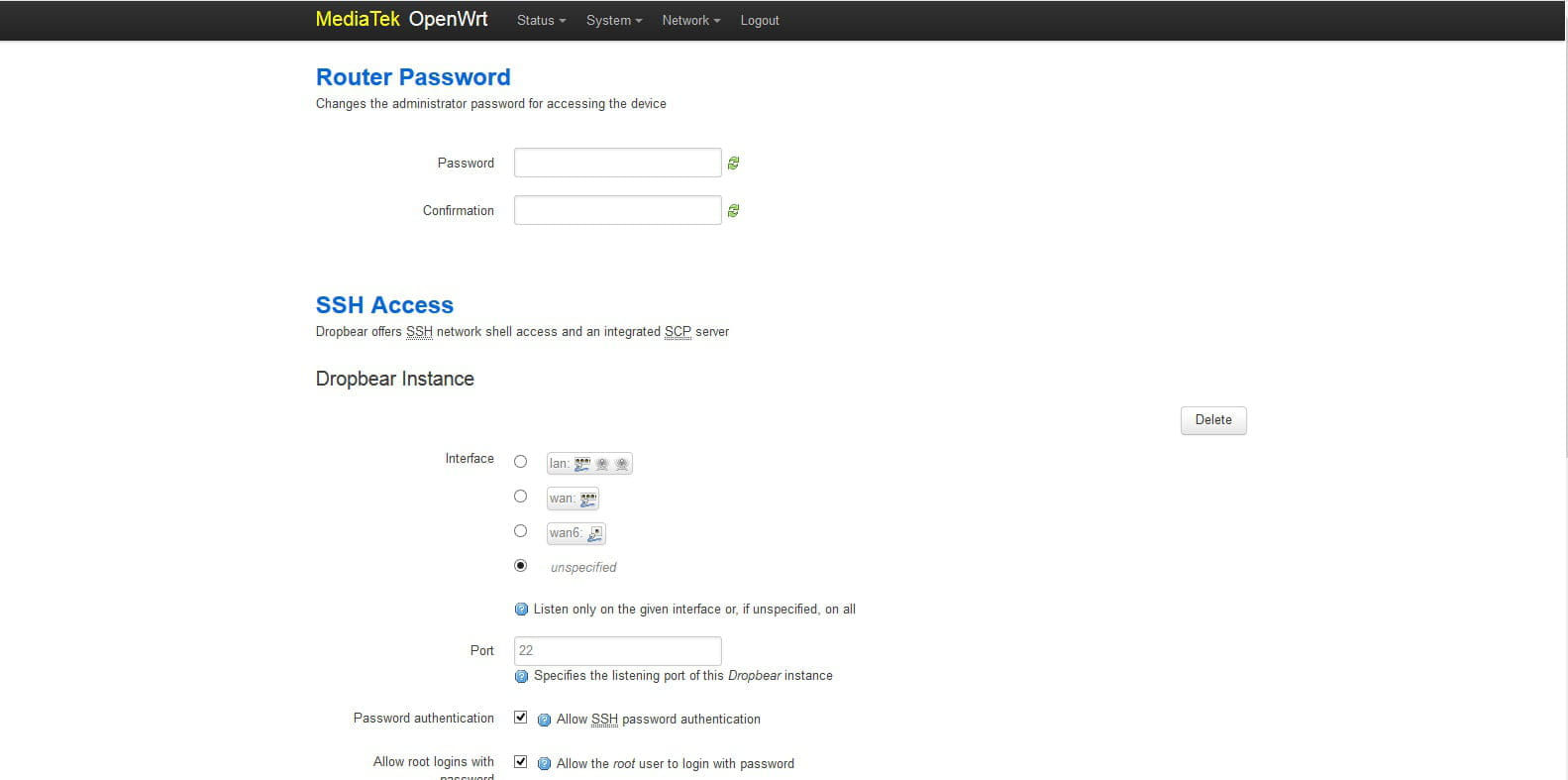Log out using the Logout link
Screen dimensions: 1568x780
(760, 20)
